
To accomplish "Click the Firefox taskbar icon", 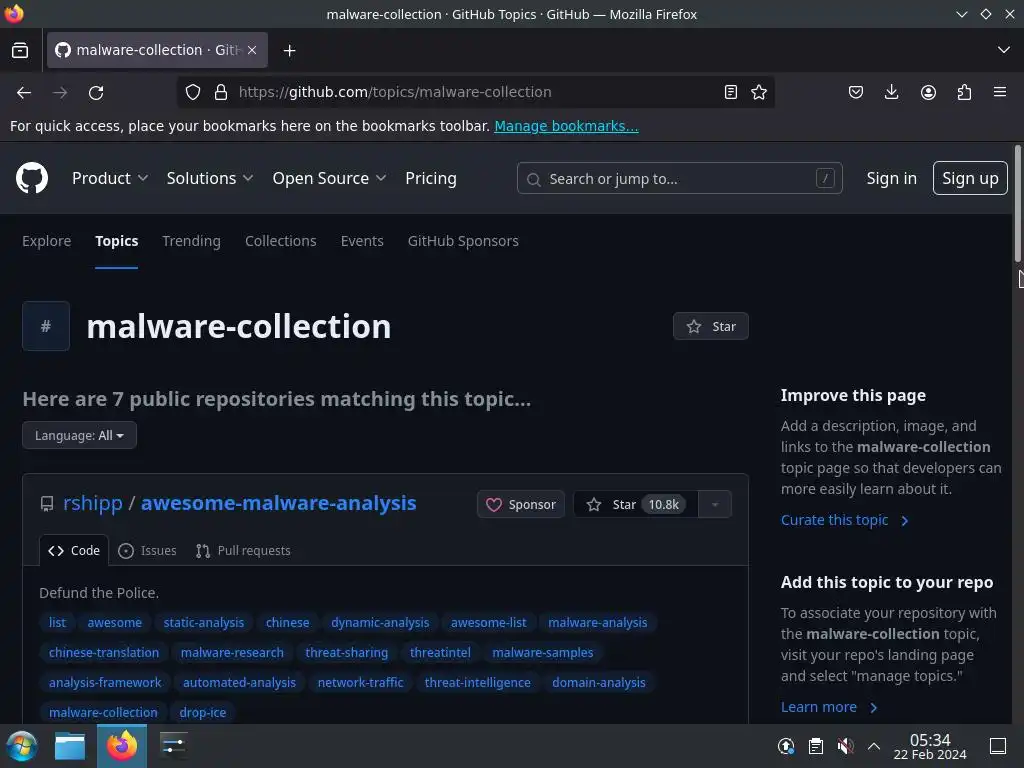I will [x=122, y=746].
